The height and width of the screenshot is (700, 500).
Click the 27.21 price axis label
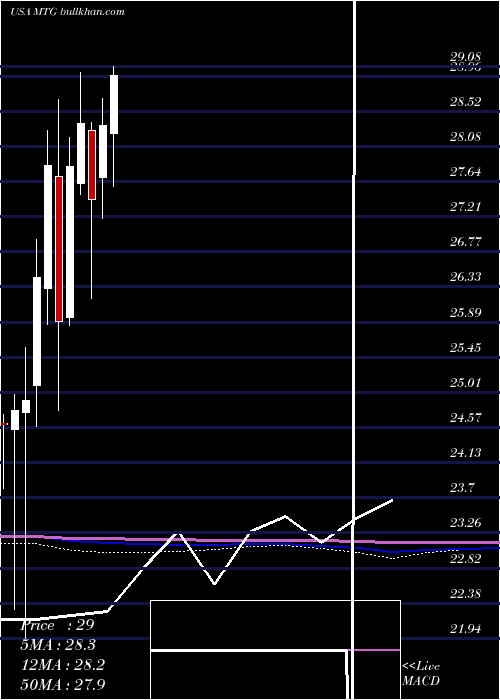click(x=466, y=207)
